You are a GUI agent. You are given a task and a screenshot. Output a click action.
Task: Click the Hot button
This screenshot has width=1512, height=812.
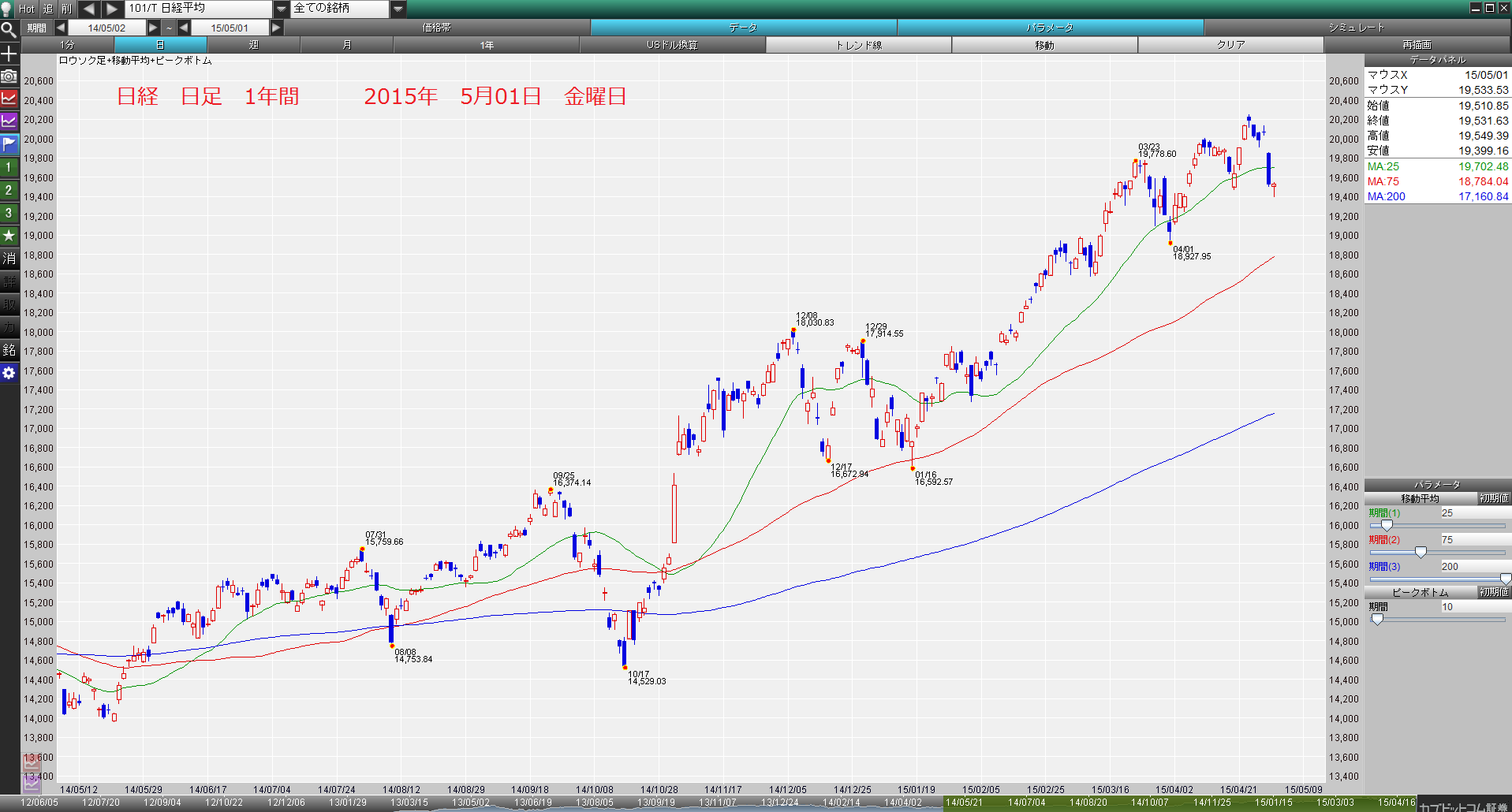[27, 9]
